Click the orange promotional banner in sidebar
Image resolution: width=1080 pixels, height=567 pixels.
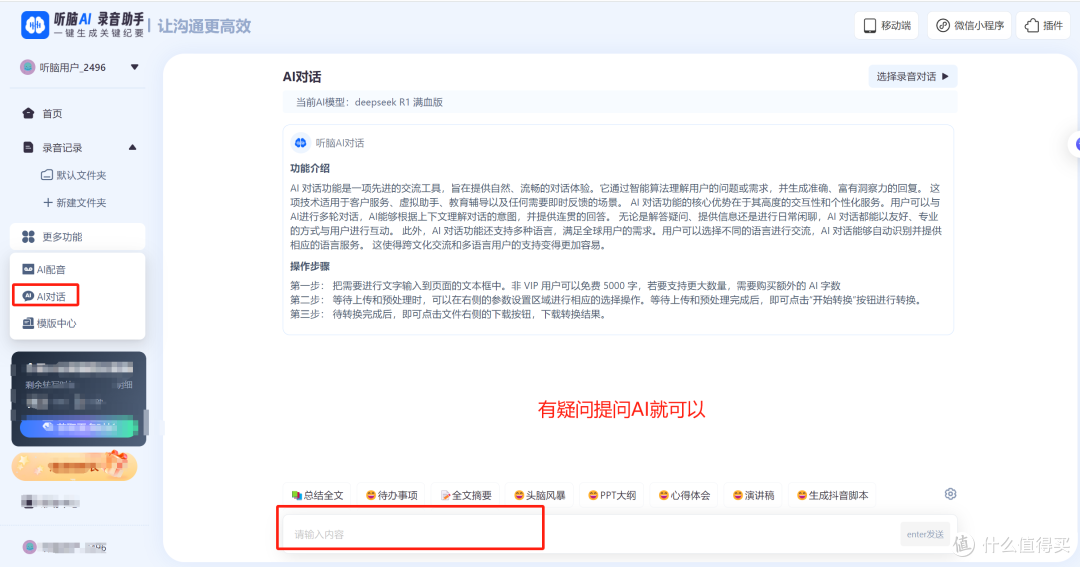[x=74, y=466]
